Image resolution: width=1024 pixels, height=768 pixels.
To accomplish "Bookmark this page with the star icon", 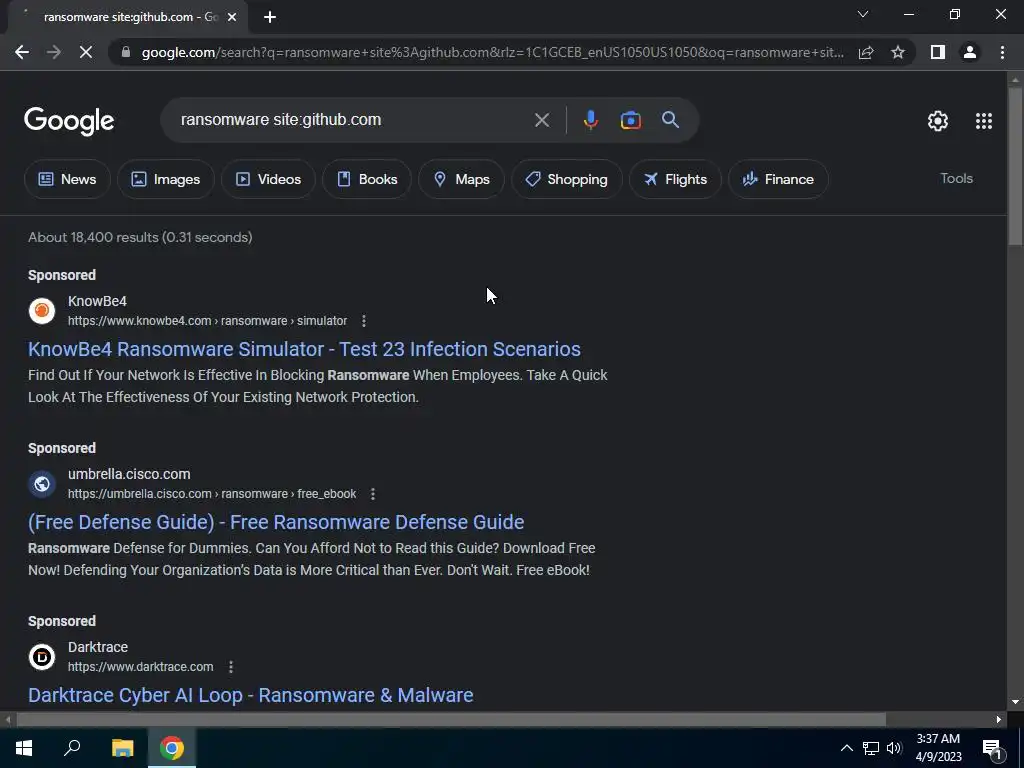I will (x=898, y=52).
